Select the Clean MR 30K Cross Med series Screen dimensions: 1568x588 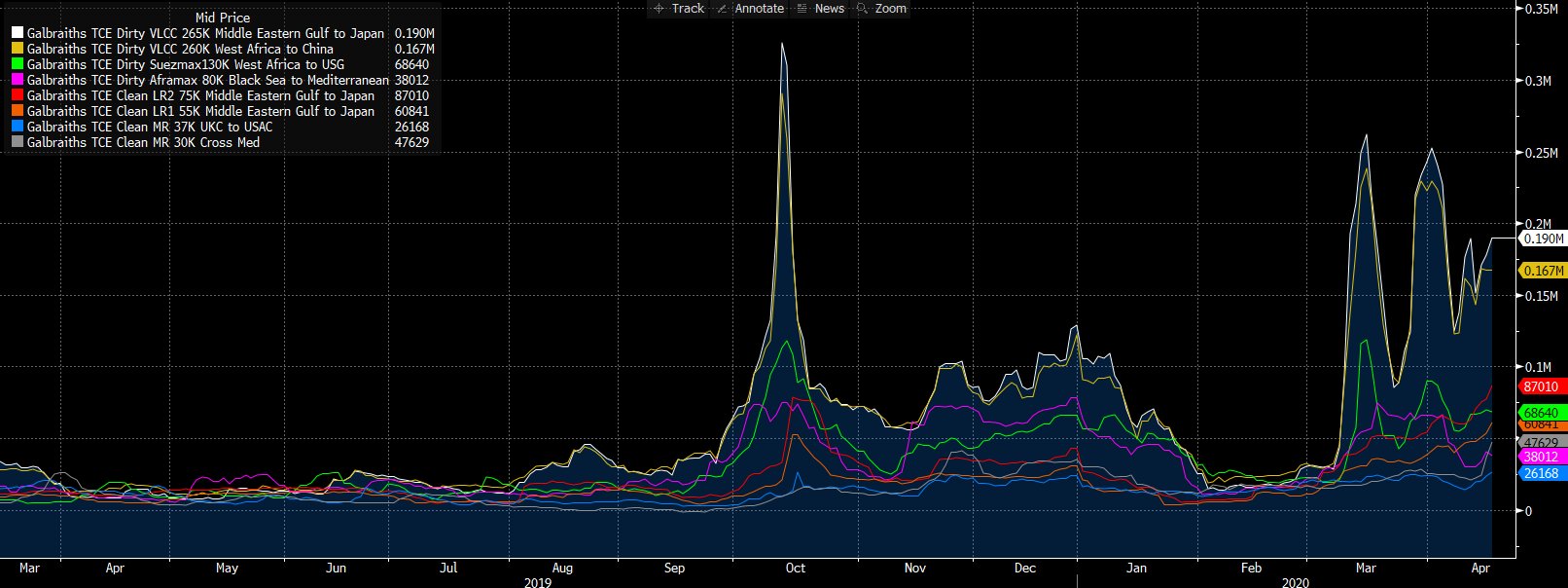point(143,142)
